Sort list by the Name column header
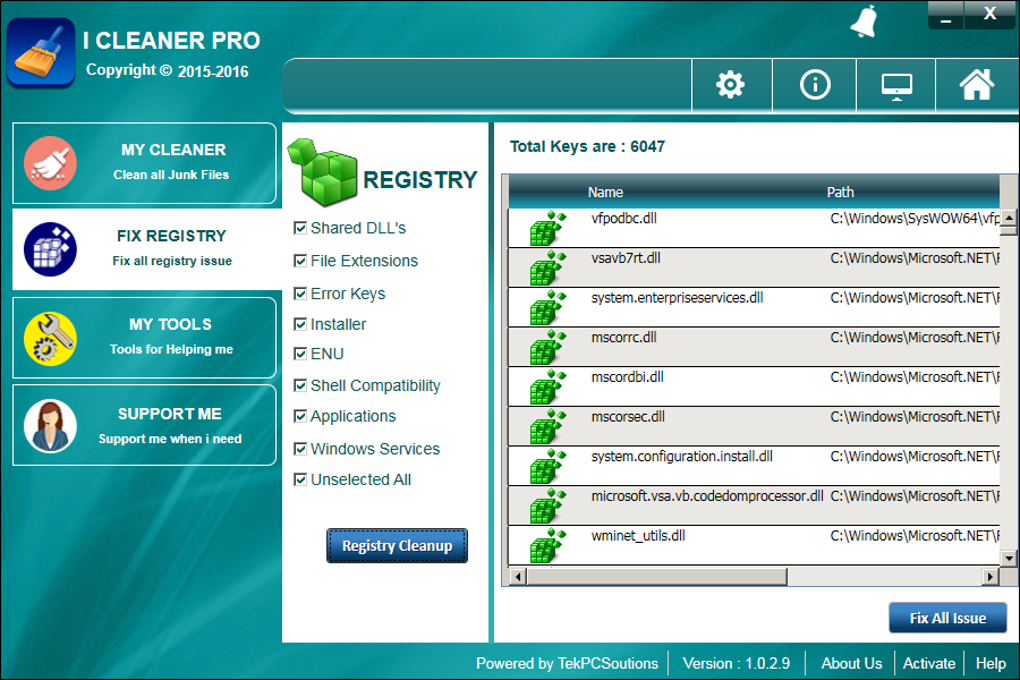 [605, 192]
